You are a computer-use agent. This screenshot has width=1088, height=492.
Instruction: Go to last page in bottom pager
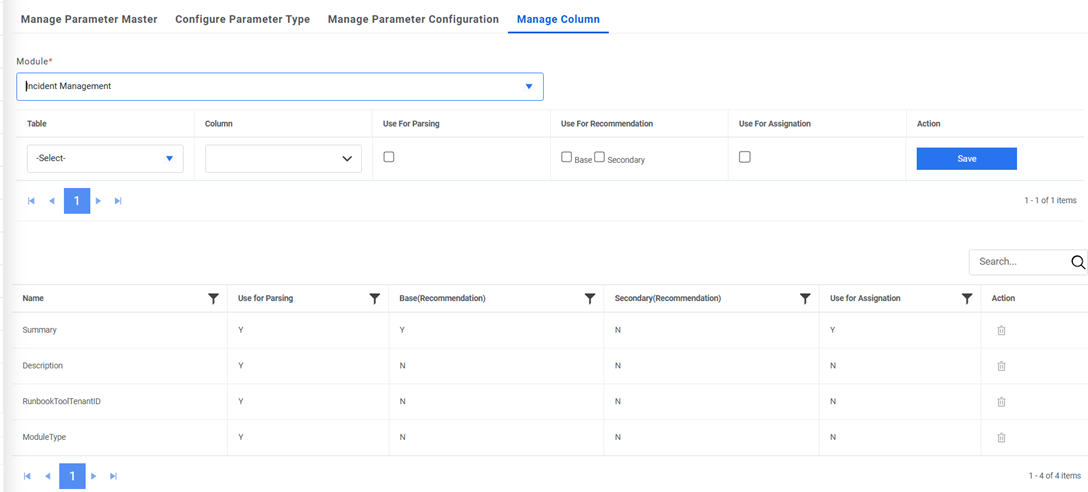113,476
